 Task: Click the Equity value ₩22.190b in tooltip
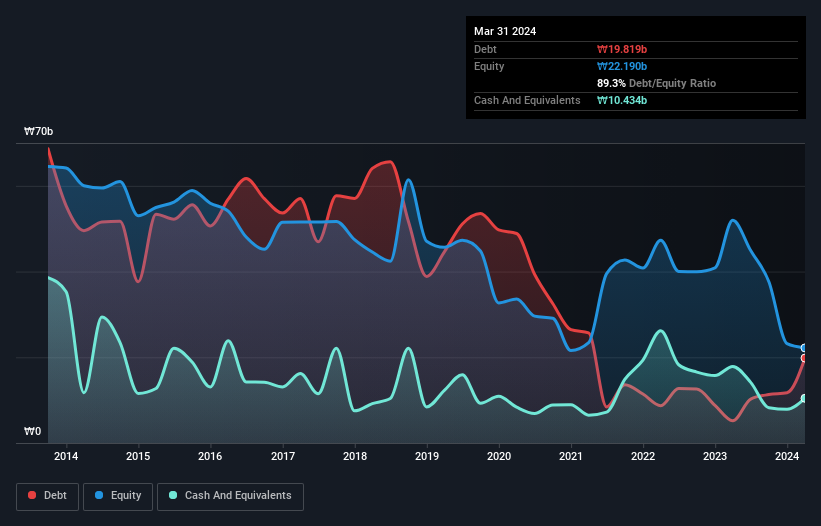[622, 66]
